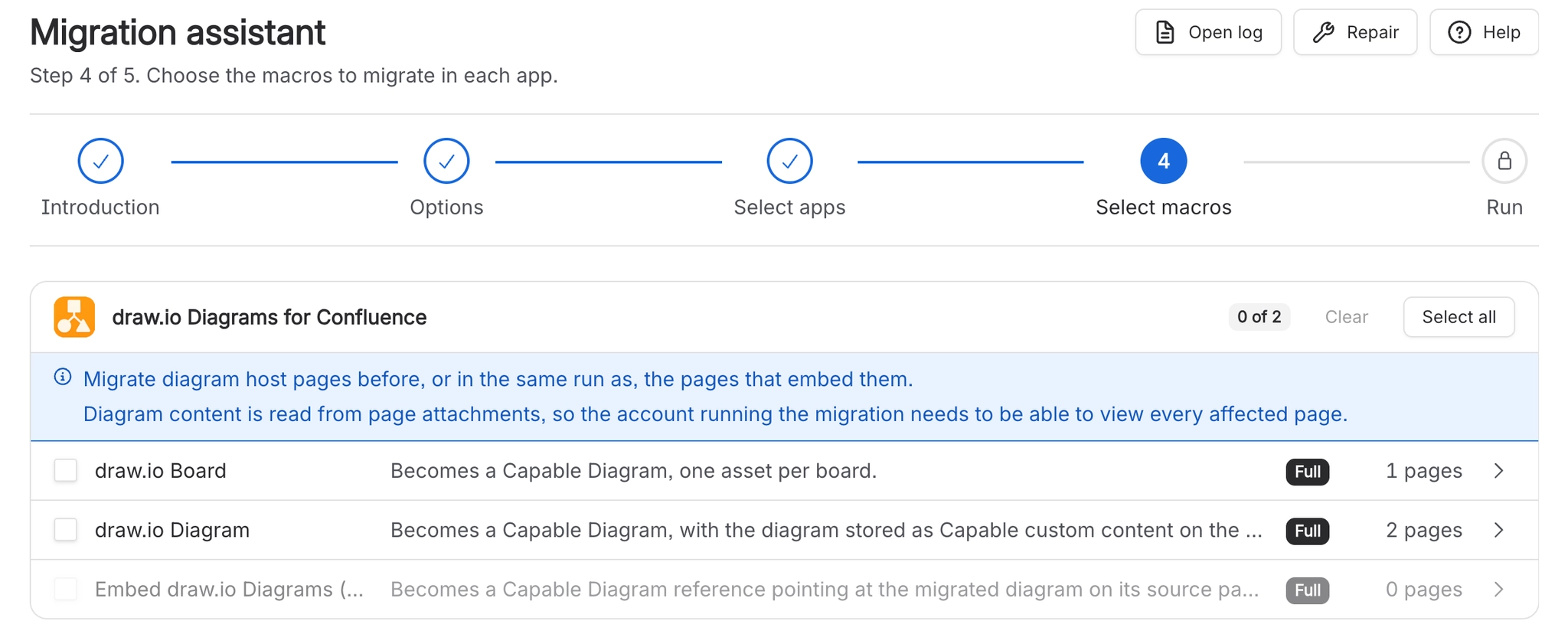The width and height of the screenshot is (1568, 634).
Task: Click the step 4 Select macros circle
Action: pyautogui.click(x=1164, y=161)
